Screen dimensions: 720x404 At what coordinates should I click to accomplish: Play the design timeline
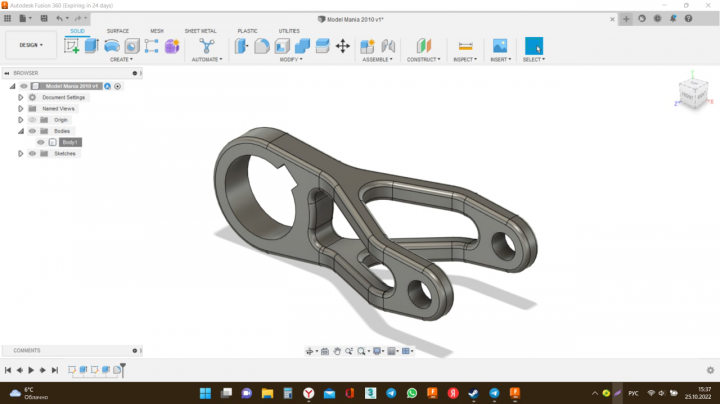[x=31, y=370]
